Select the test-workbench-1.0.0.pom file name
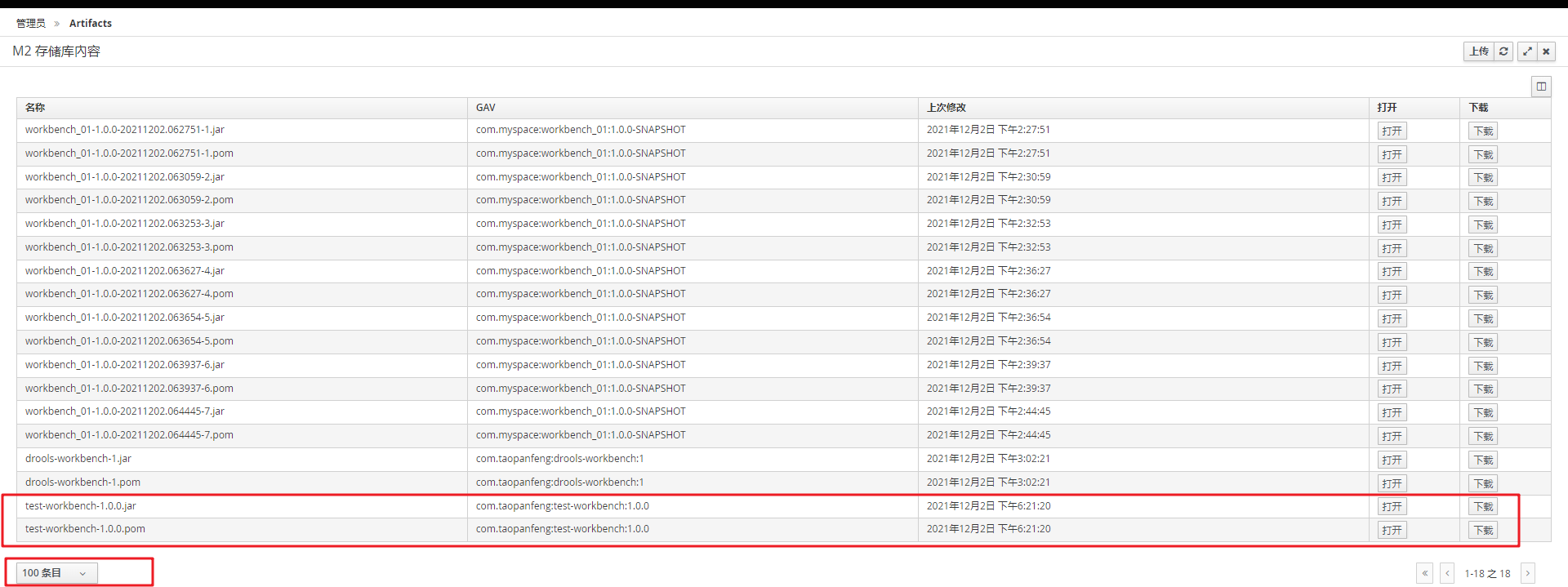Viewport: 1568px width, 587px height. (85, 529)
